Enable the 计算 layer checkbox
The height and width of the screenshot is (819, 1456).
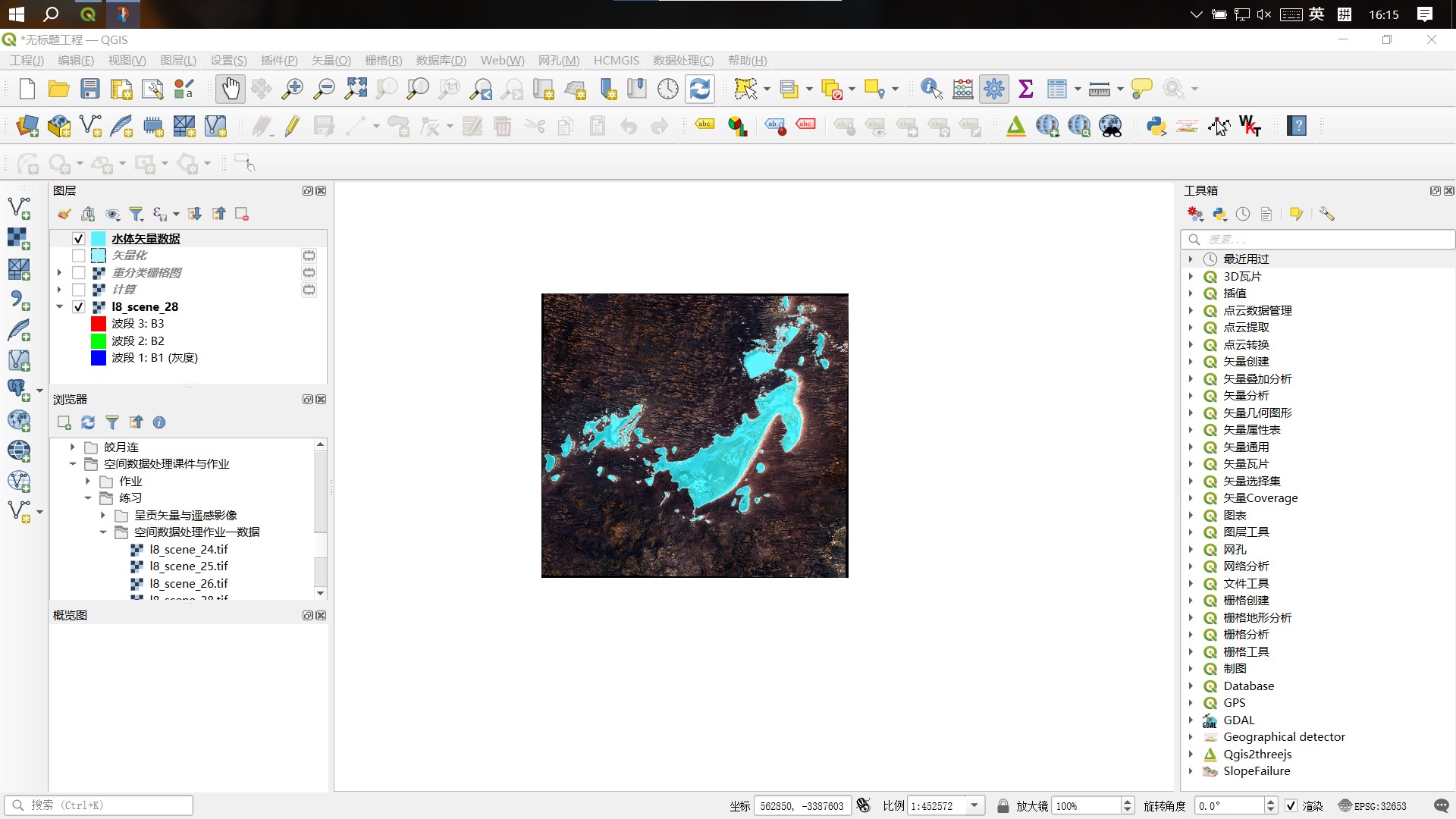point(78,290)
